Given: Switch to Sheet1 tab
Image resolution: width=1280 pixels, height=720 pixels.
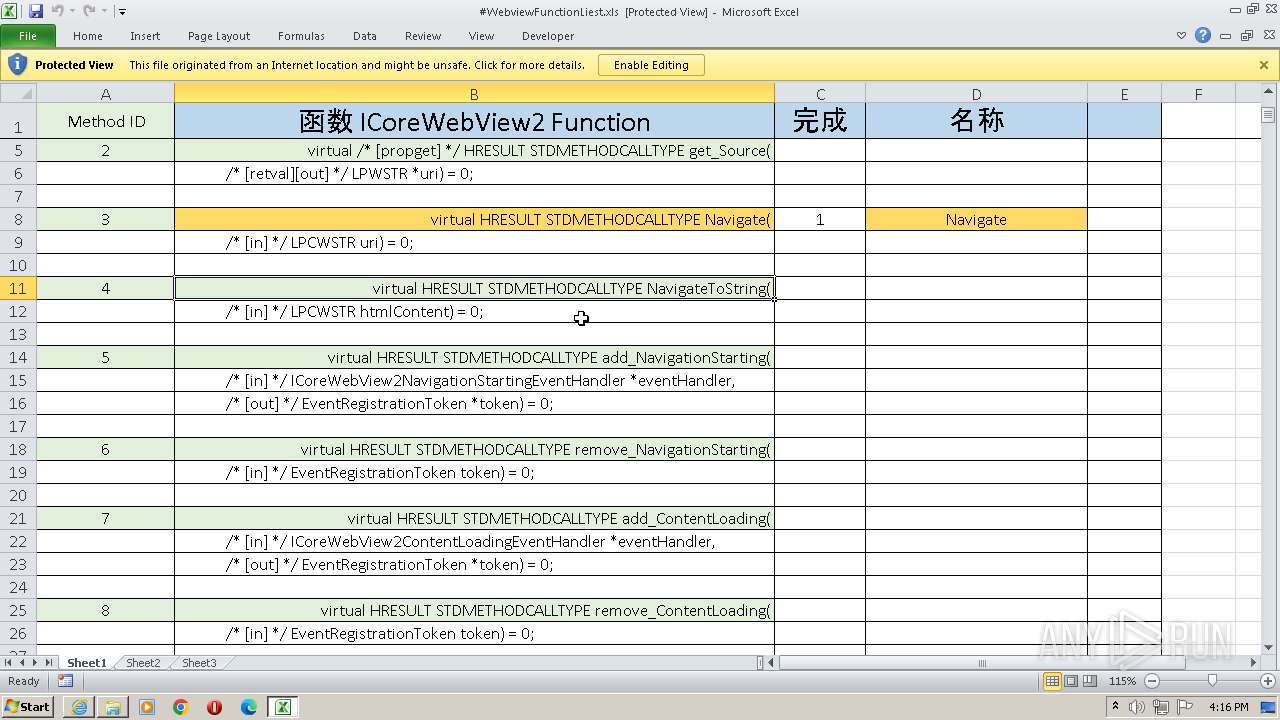Looking at the screenshot, I should 86,663.
